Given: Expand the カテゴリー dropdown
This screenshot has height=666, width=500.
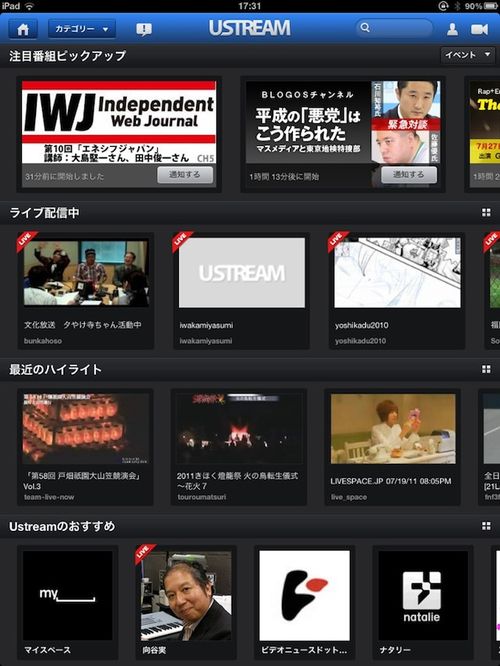Looking at the screenshot, I should pos(82,29).
